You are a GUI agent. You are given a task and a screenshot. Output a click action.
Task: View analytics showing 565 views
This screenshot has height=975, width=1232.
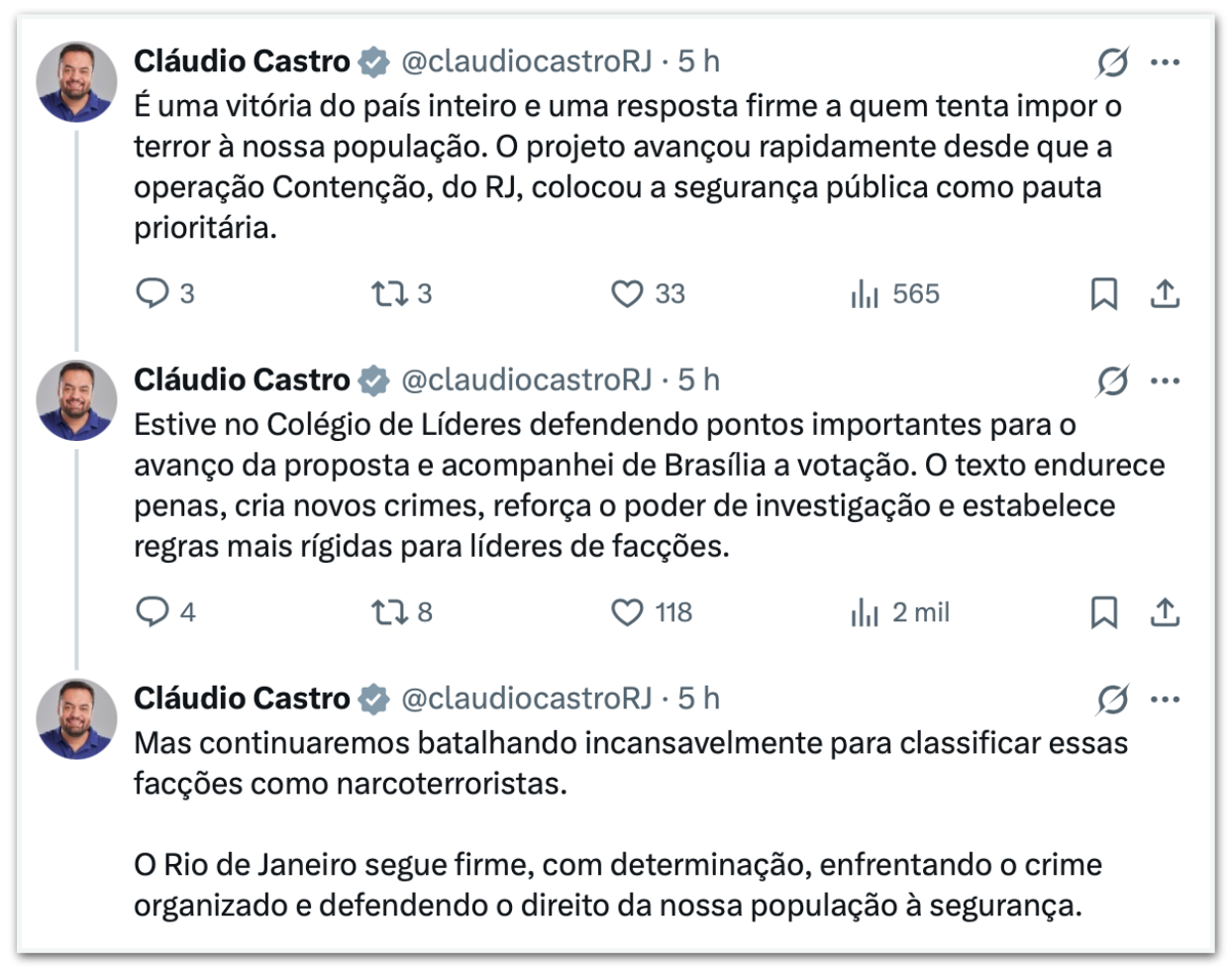[865, 293]
